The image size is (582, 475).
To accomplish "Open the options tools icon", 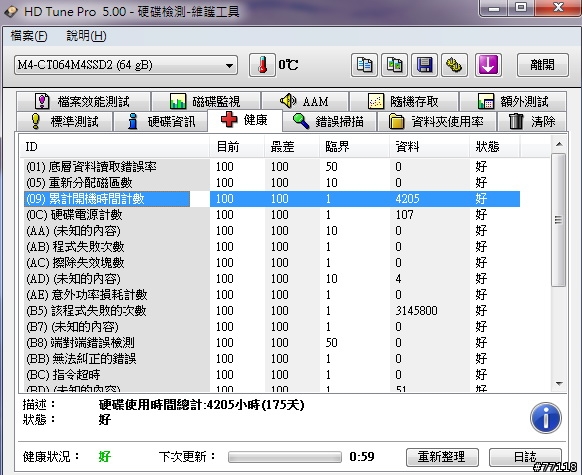I will coord(454,65).
